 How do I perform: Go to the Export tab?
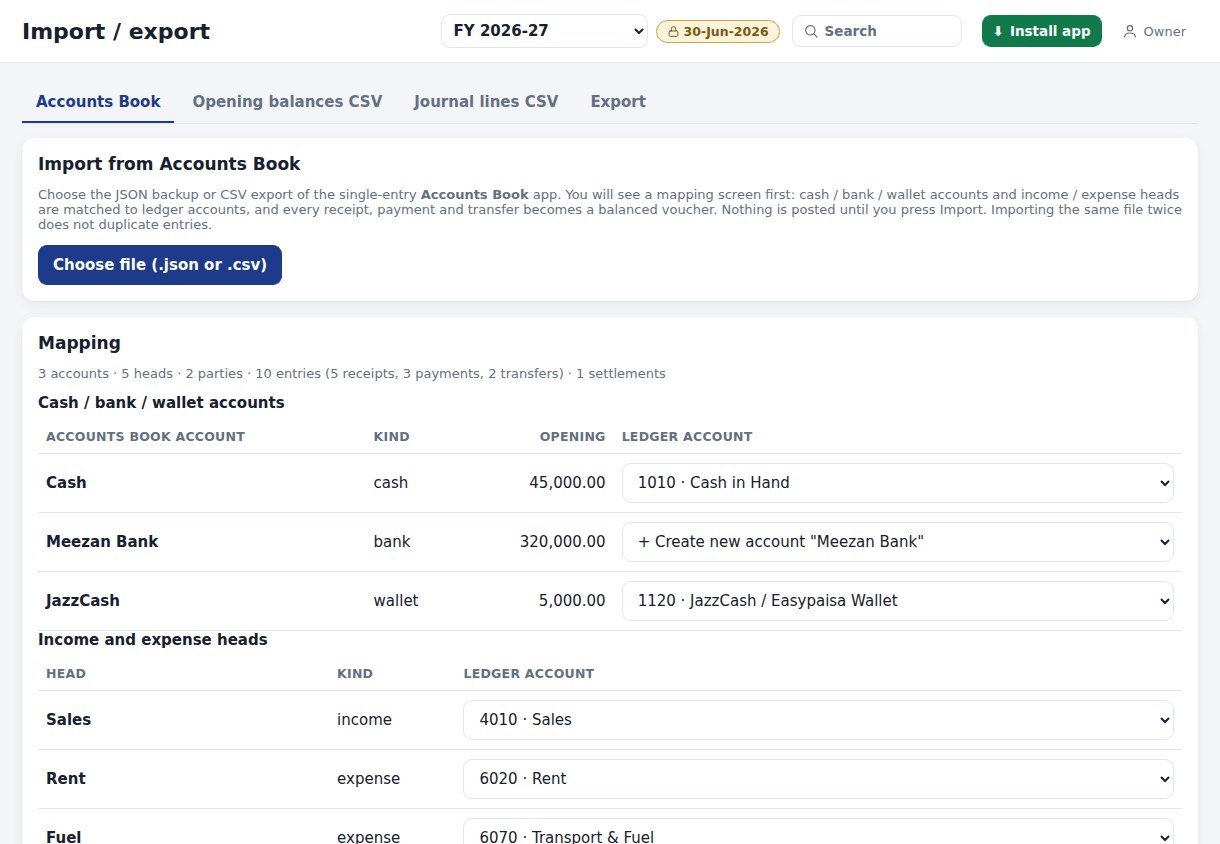click(x=618, y=101)
